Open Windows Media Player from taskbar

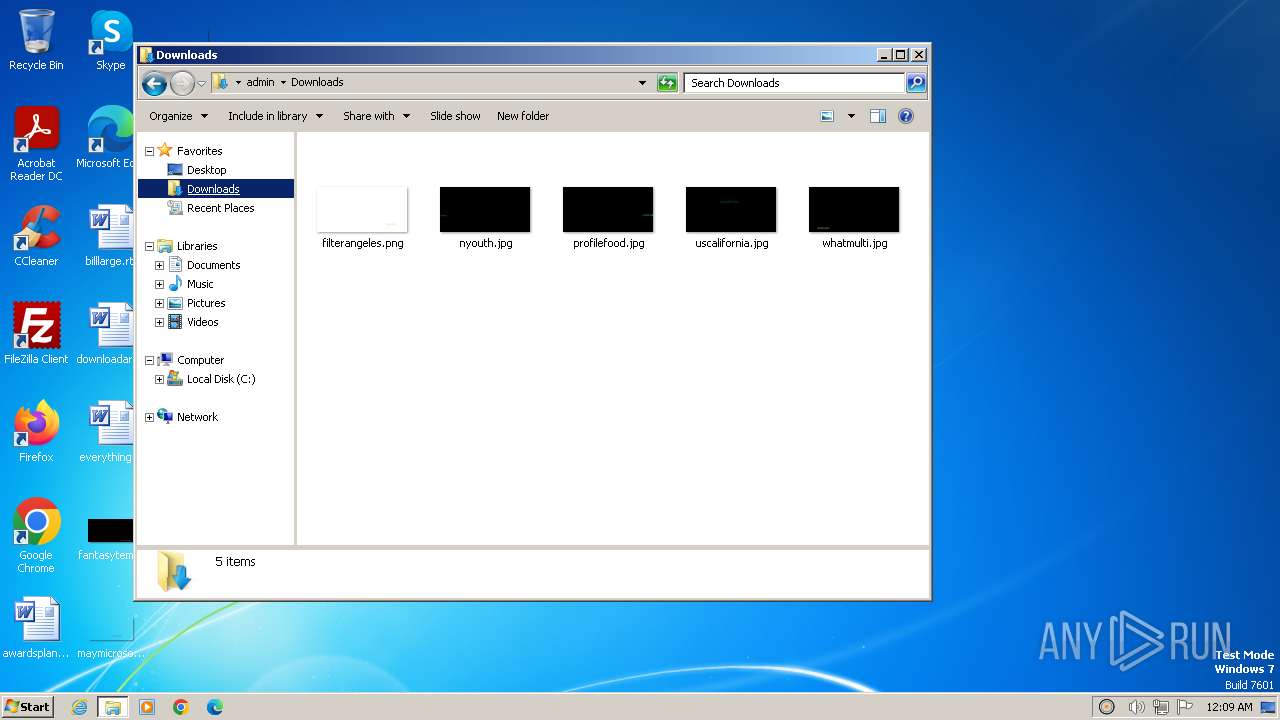(x=147, y=707)
